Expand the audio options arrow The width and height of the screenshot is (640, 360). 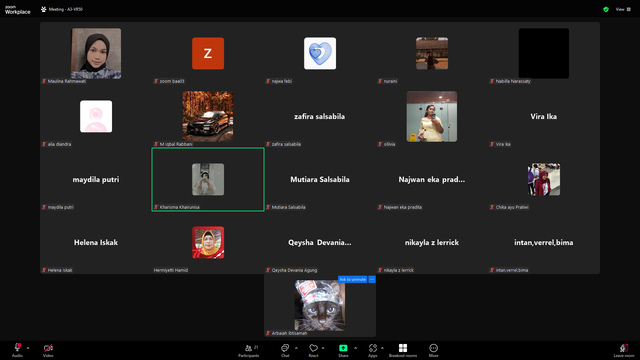click(x=28, y=348)
